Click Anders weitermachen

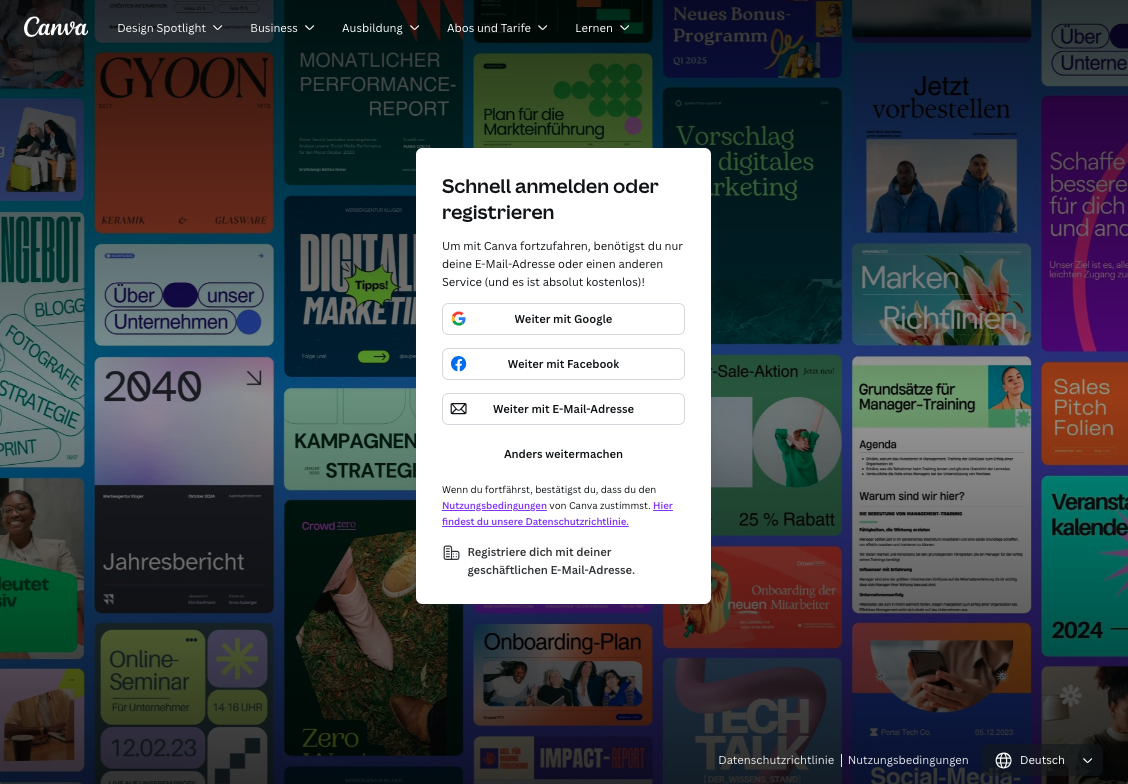pyautogui.click(x=563, y=454)
